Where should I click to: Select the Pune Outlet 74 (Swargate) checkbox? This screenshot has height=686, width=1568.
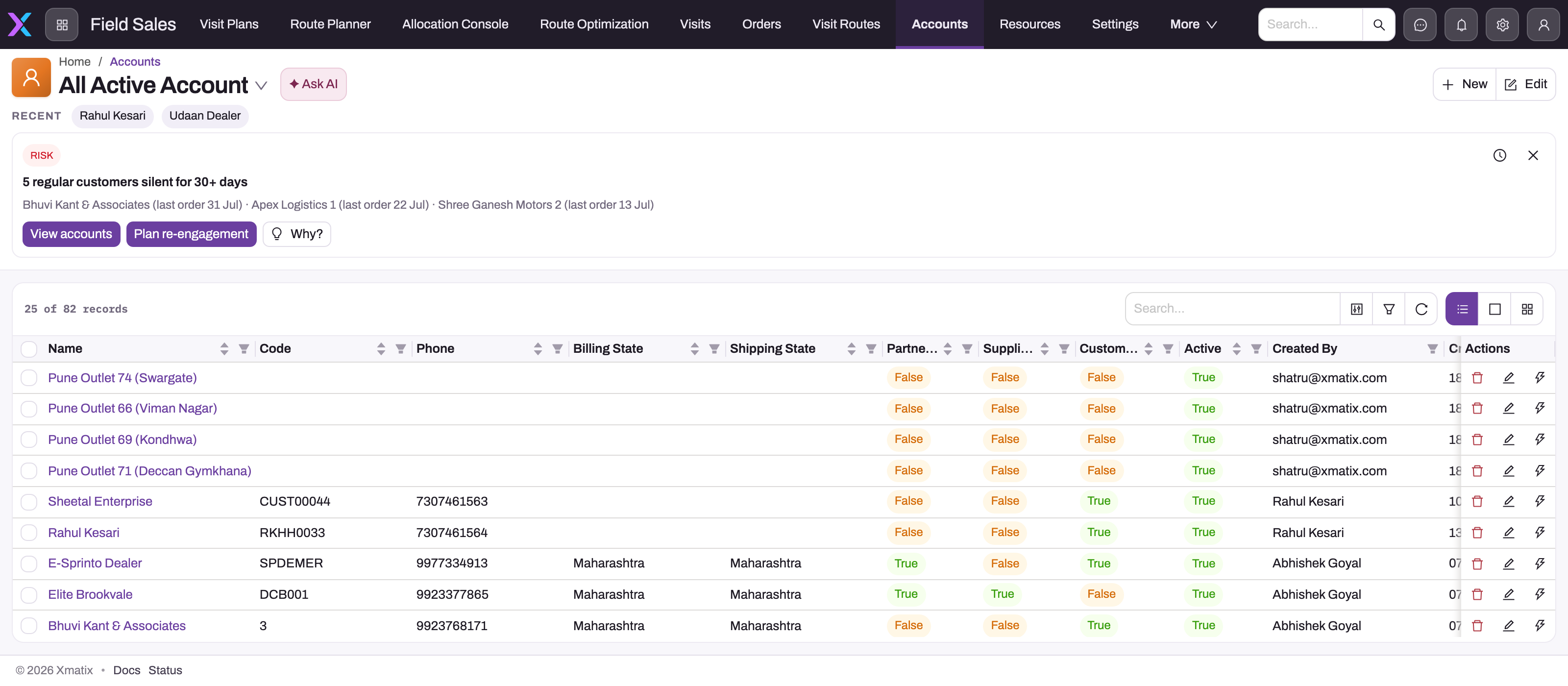click(x=28, y=378)
